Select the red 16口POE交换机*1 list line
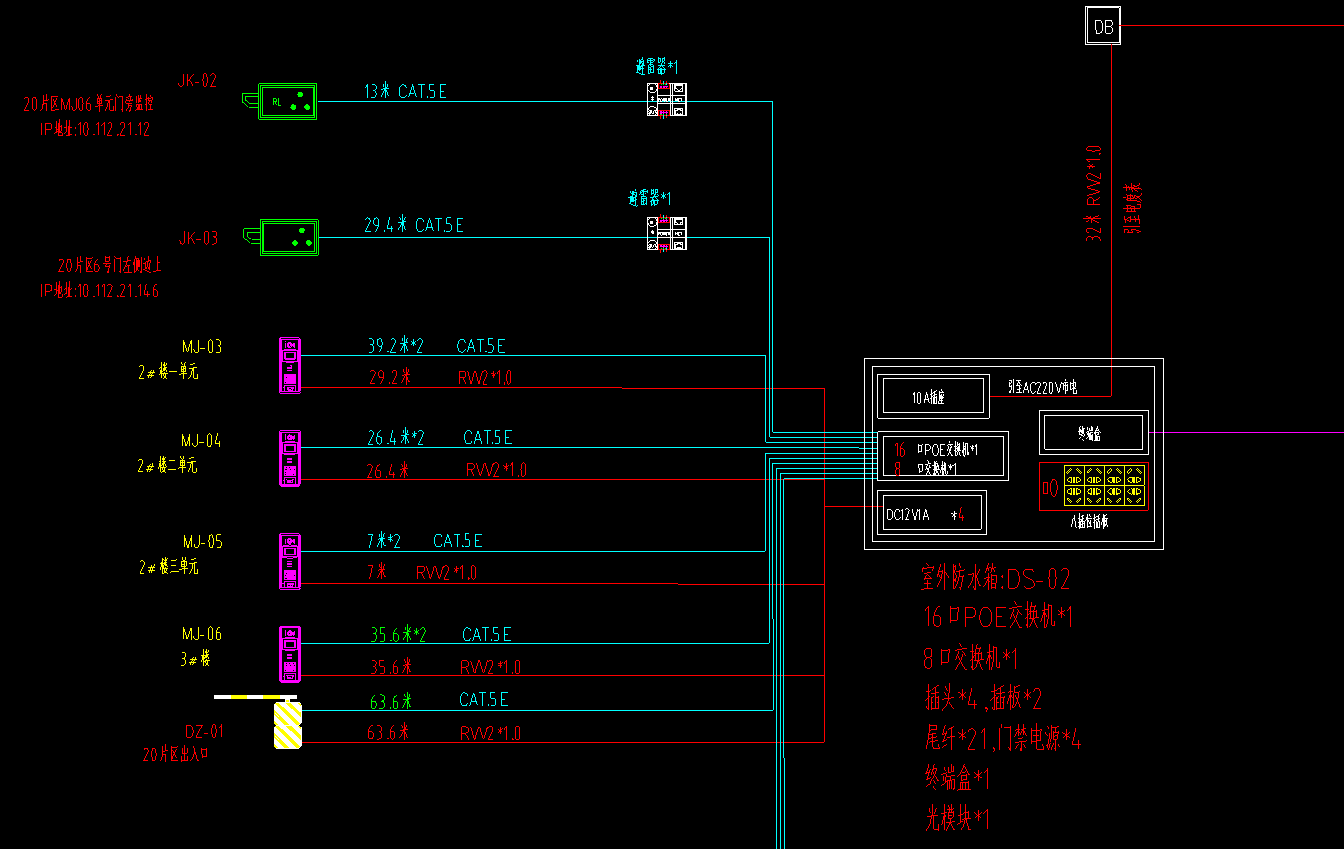The width and height of the screenshot is (1344, 849). point(998,617)
